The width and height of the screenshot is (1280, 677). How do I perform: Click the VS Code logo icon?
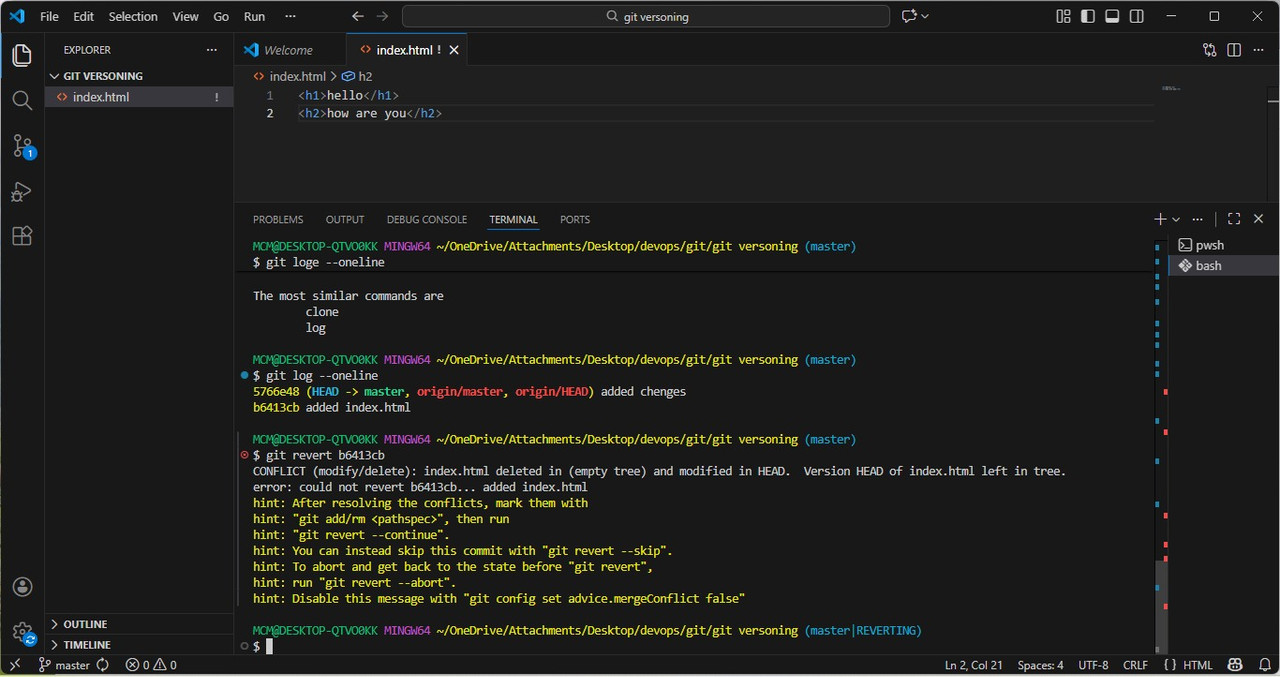pos(16,16)
